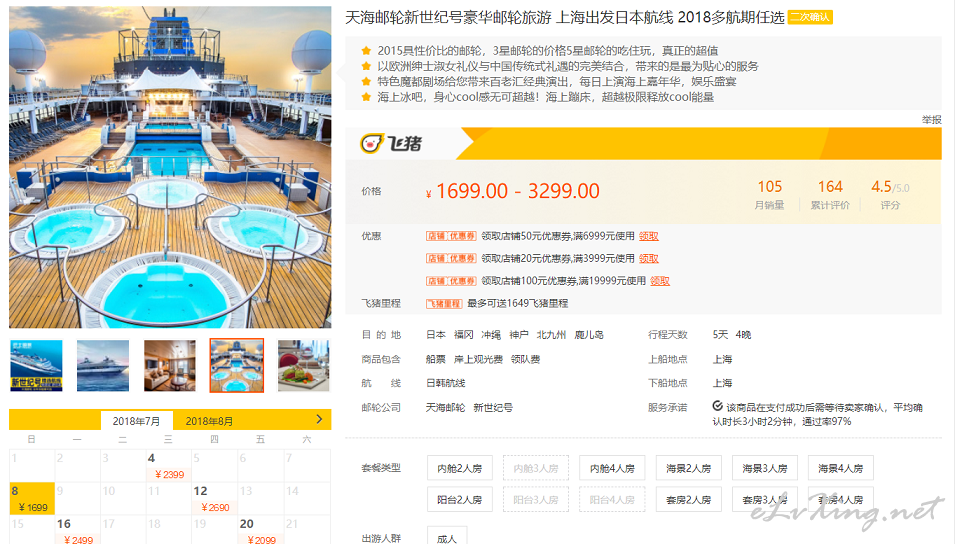Claim the 20元 coupon via 领取 link
The width and height of the screenshot is (955, 544).
(x=649, y=258)
